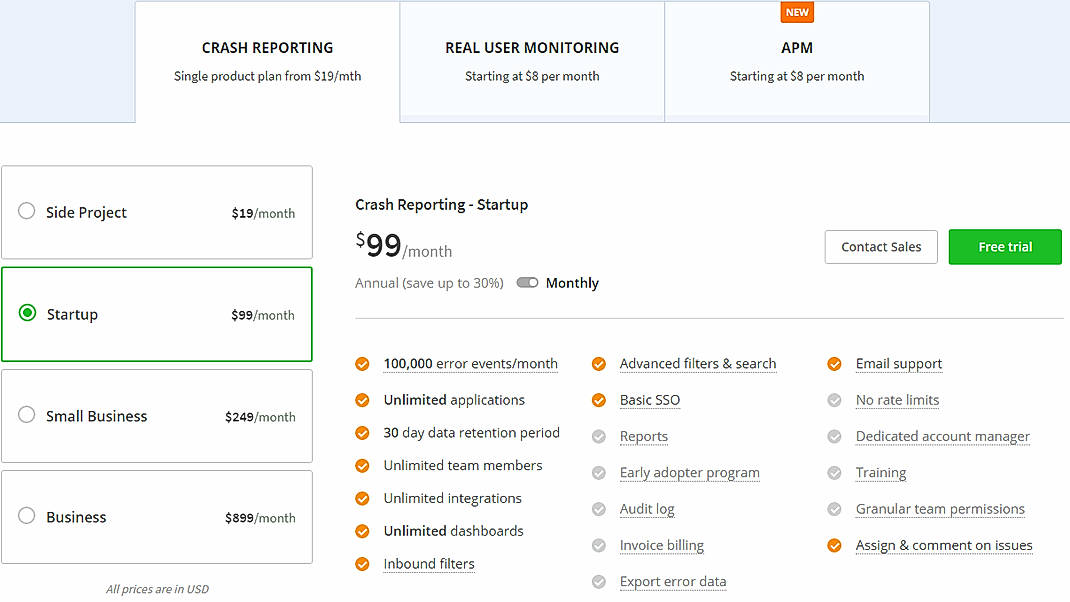Image resolution: width=1070 pixels, height=602 pixels.
Task: Select the Side Project plan radio button
Action: (26, 212)
